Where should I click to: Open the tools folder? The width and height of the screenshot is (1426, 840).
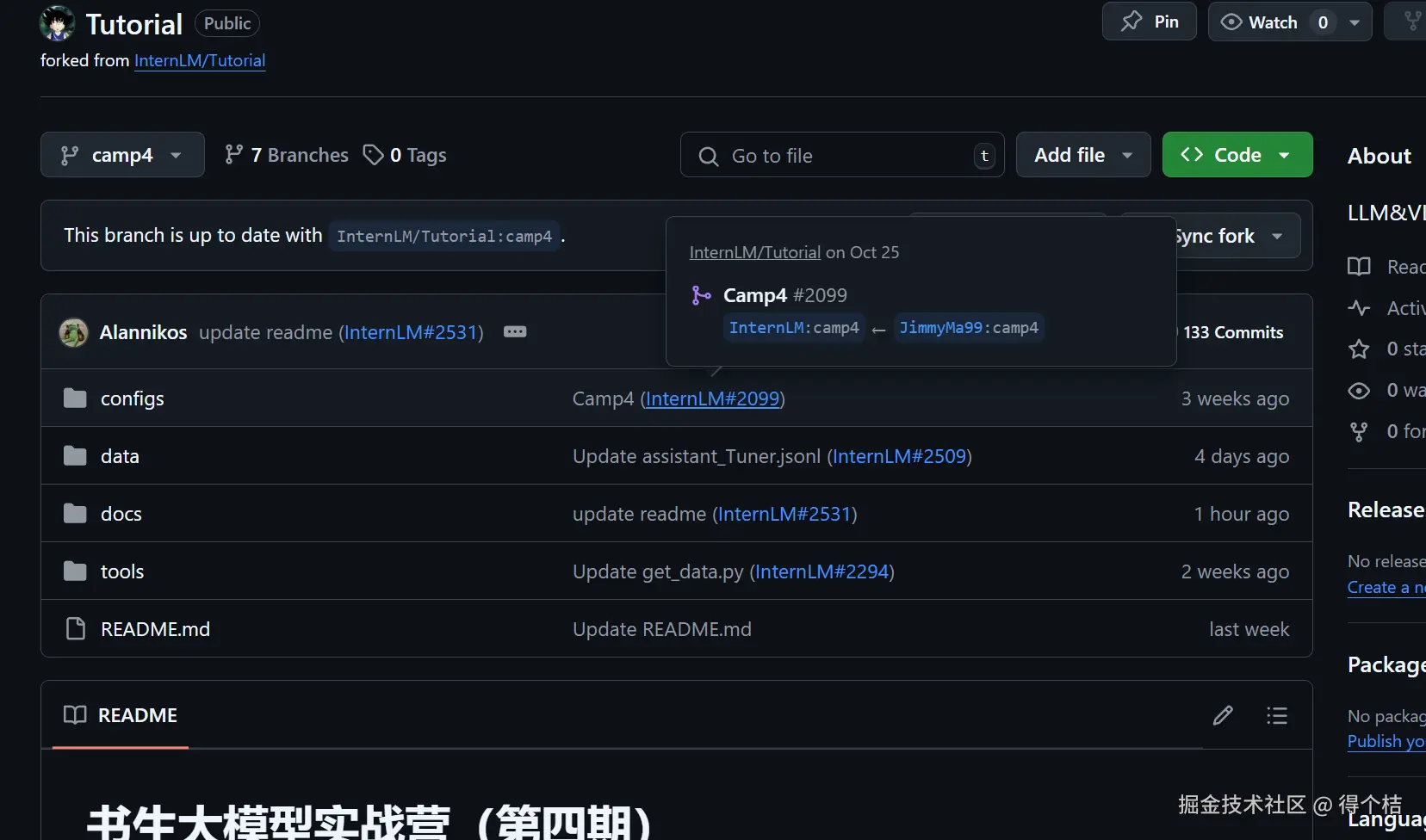(122, 571)
